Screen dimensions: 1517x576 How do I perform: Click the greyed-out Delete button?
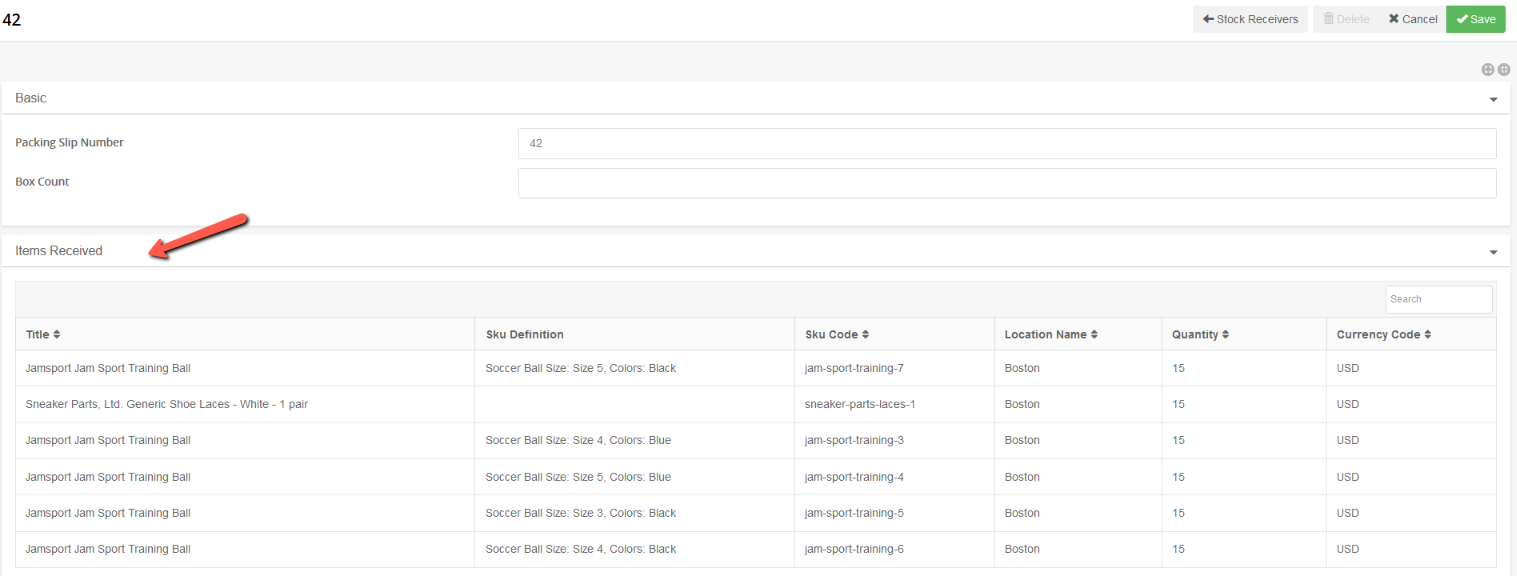pos(1346,19)
